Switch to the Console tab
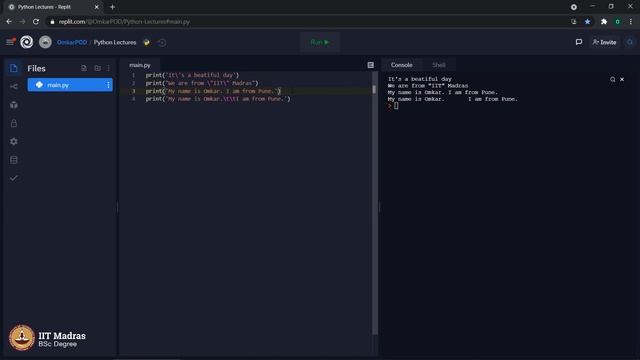 click(x=402, y=65)
